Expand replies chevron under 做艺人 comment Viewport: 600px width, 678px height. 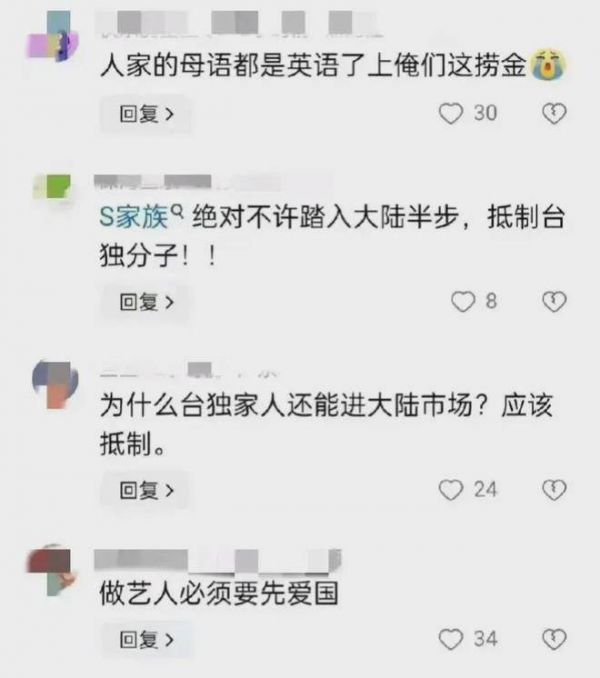[x=169, y=640]
